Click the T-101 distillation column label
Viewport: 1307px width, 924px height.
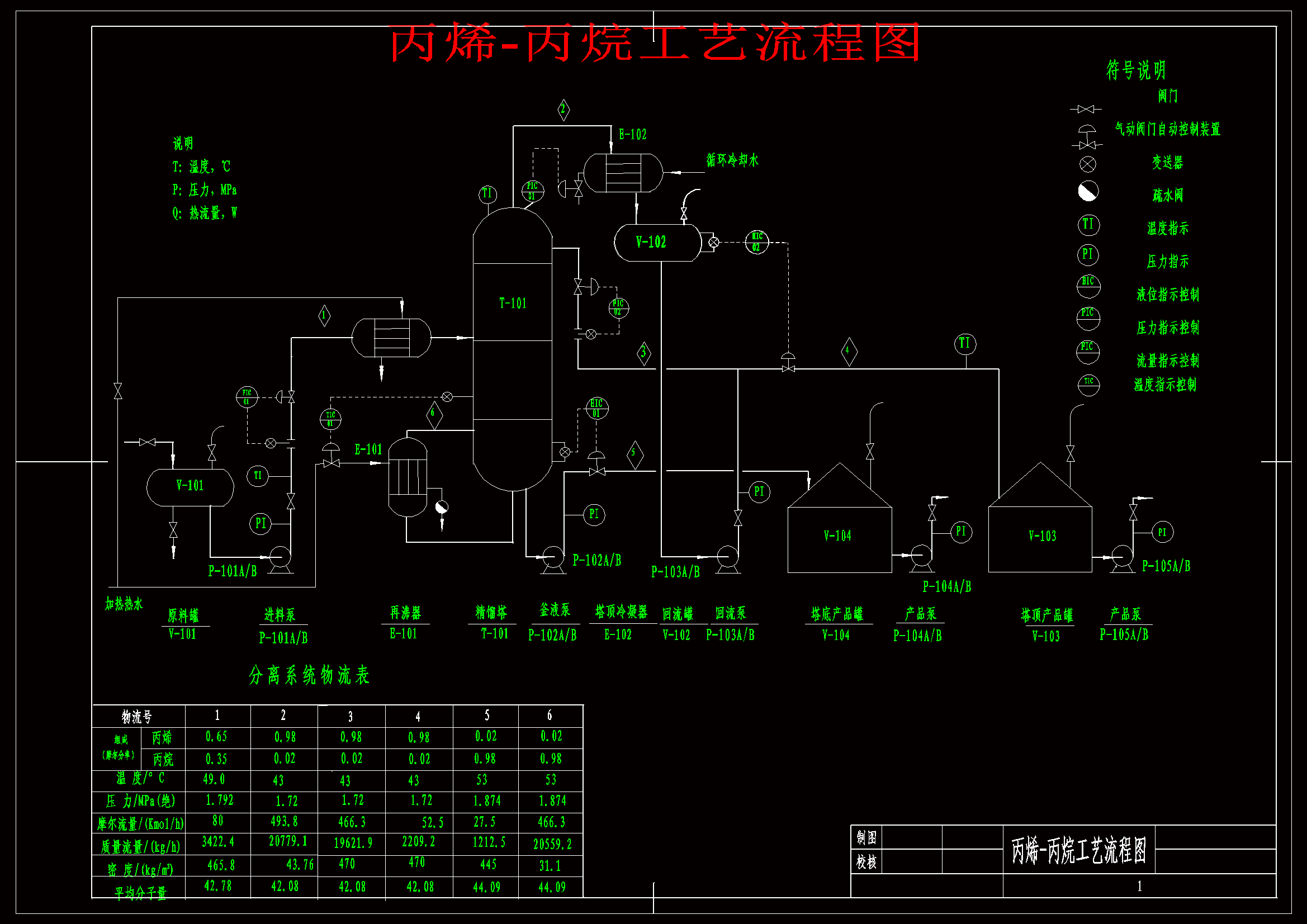pos(512,303)
